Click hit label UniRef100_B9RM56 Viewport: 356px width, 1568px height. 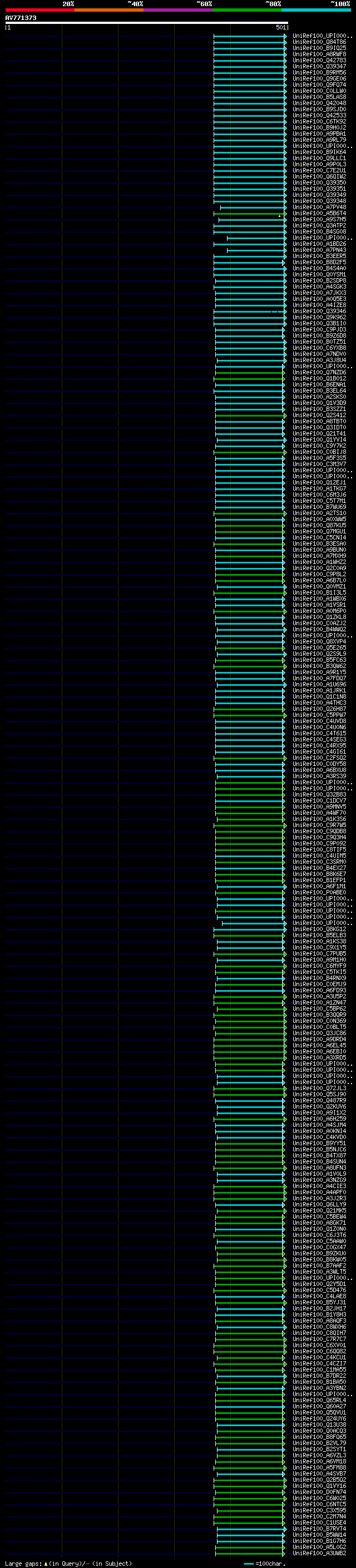click(319, 72)
